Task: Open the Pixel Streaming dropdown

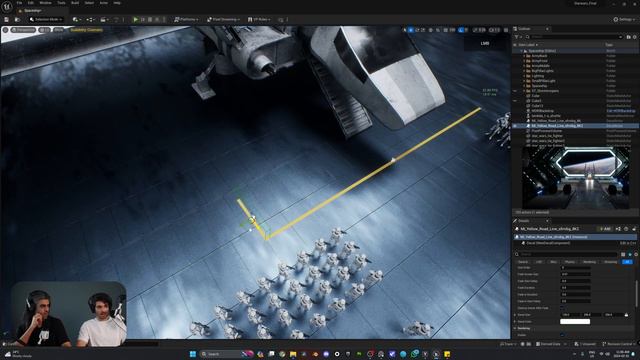Action: (x=223, y=19)
